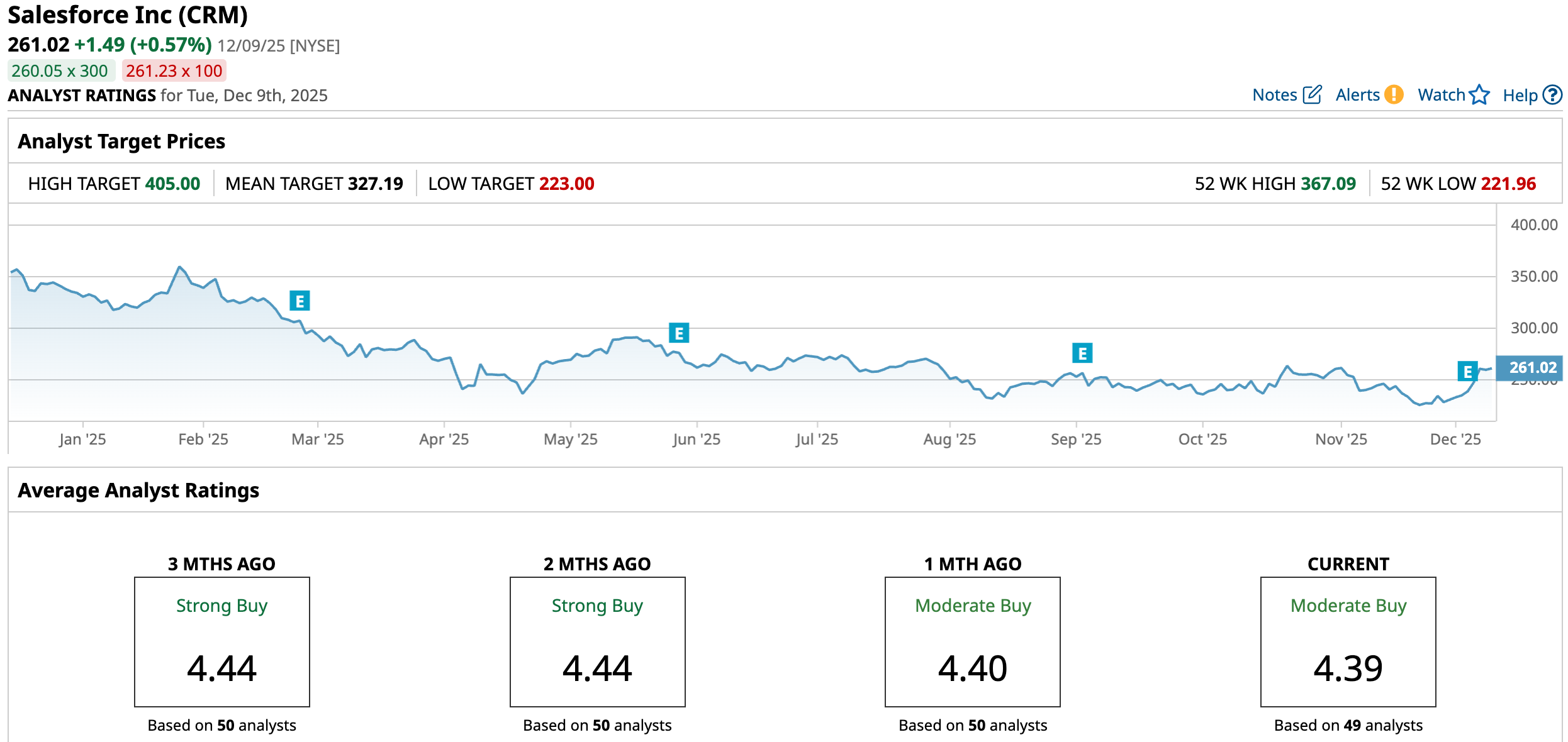The width and height of the screenshot is (1568, 742).
Task: Click the earnings E marker near Jun '25
Action: (679, 333)
